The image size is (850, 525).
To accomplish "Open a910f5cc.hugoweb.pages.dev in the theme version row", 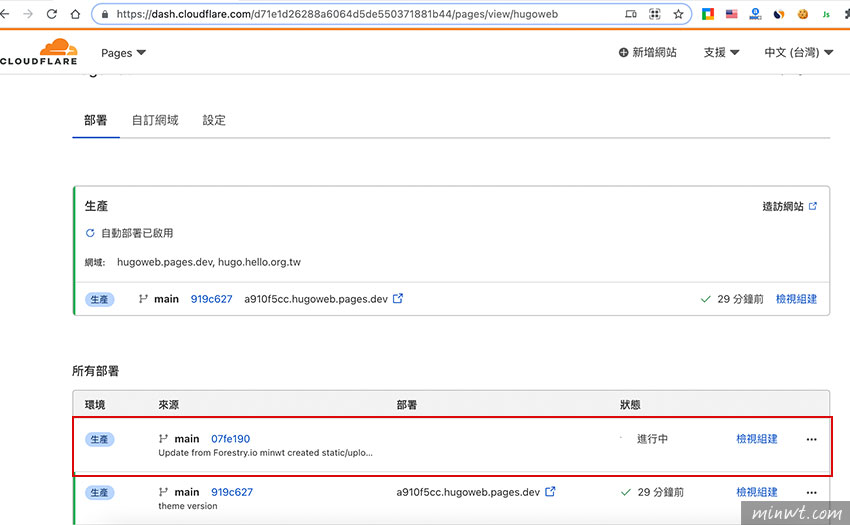I will click(468, 492).
